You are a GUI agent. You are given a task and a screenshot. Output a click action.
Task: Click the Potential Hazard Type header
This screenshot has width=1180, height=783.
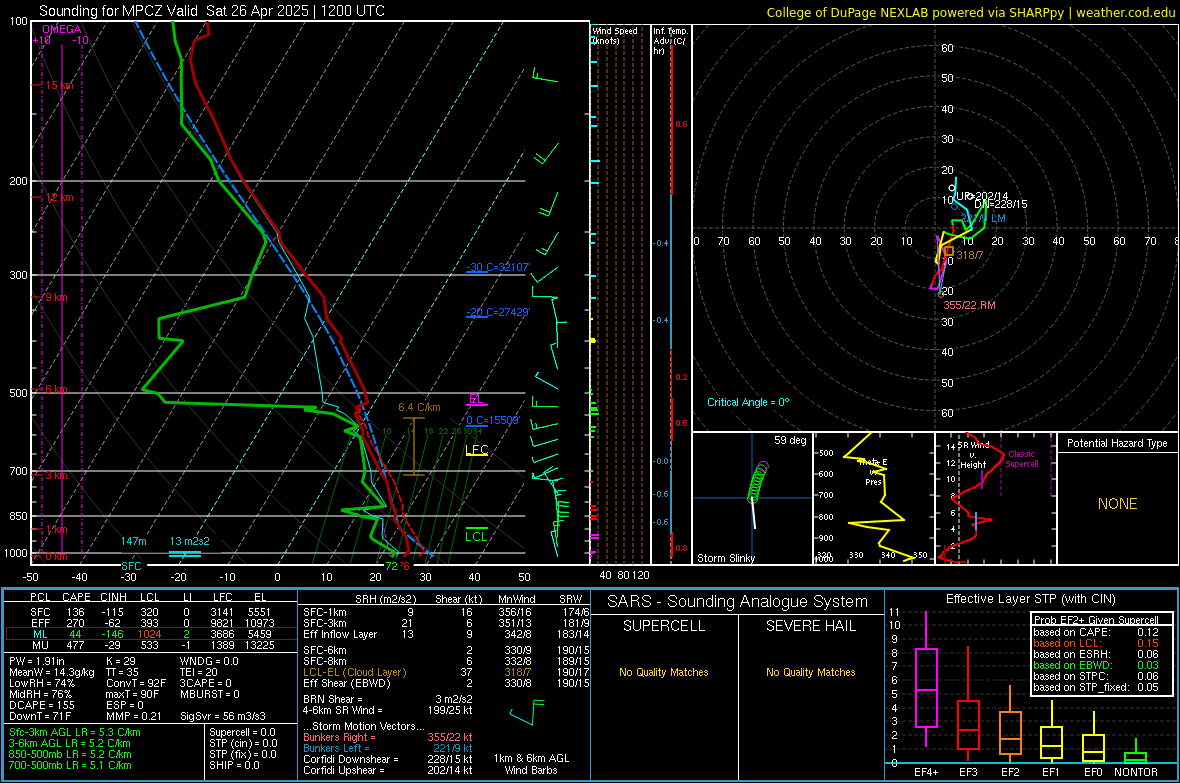tap(1117, 443)
